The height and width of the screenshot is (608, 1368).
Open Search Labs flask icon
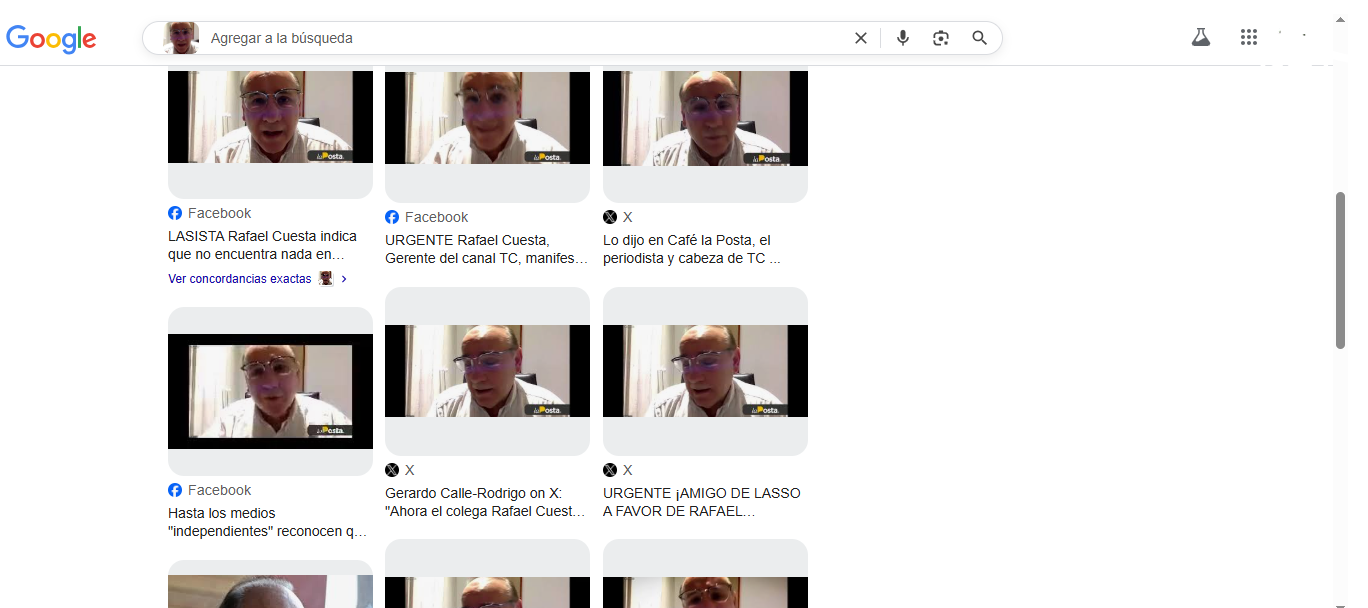(x=1201, y=37)
